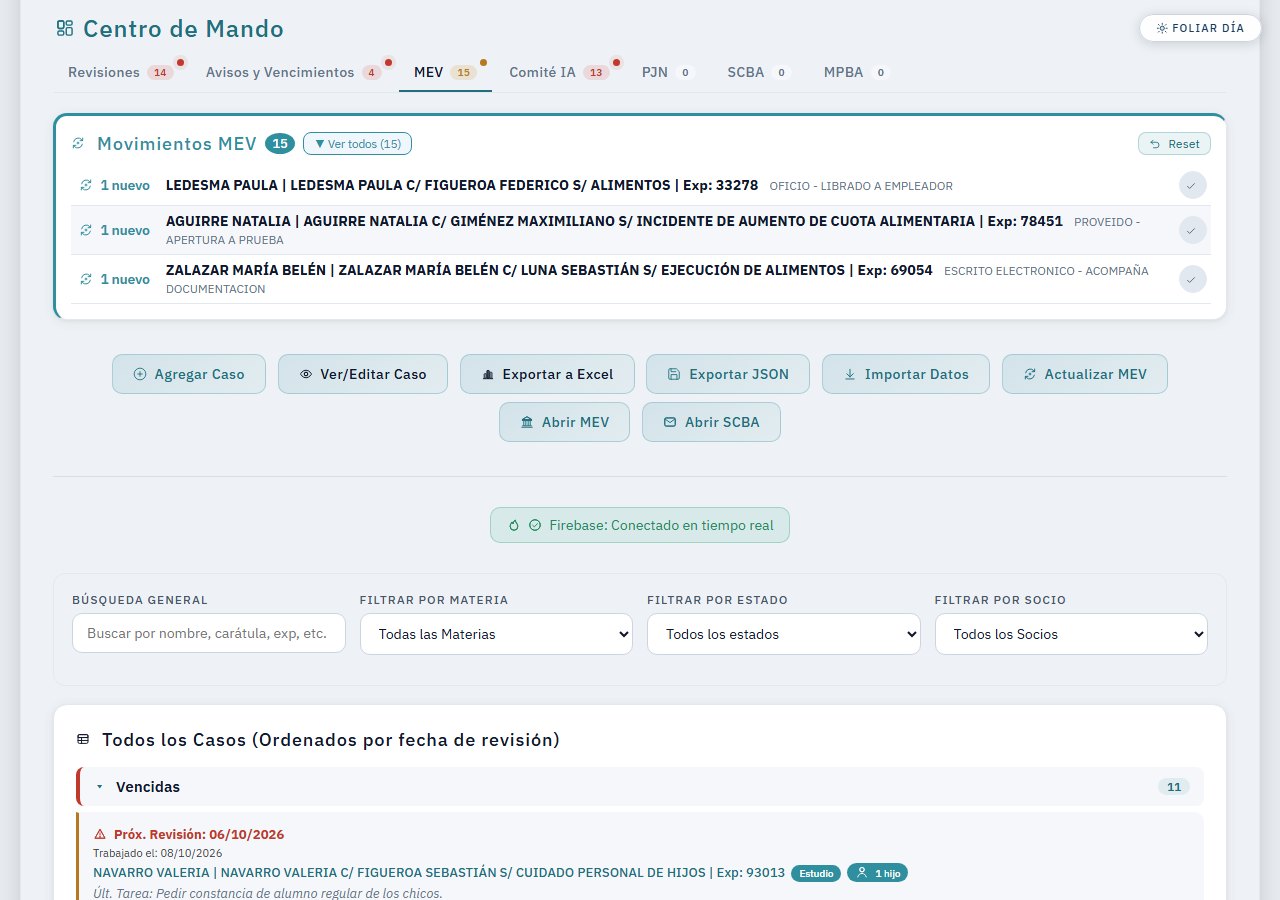Image resolution: width=1280 pixels, height=900 pixels.
Task: Click the sync icon in the Aguirre Natalia row
Action: click(x=86, y=230)
